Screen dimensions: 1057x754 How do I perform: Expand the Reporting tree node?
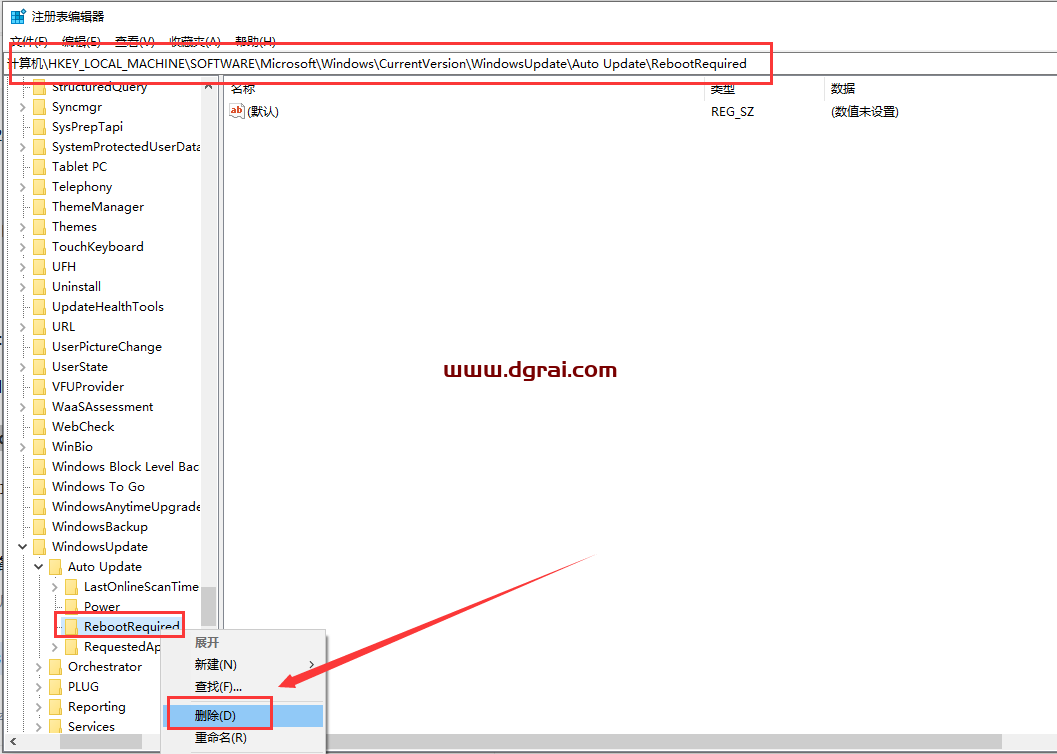[38, 707]
